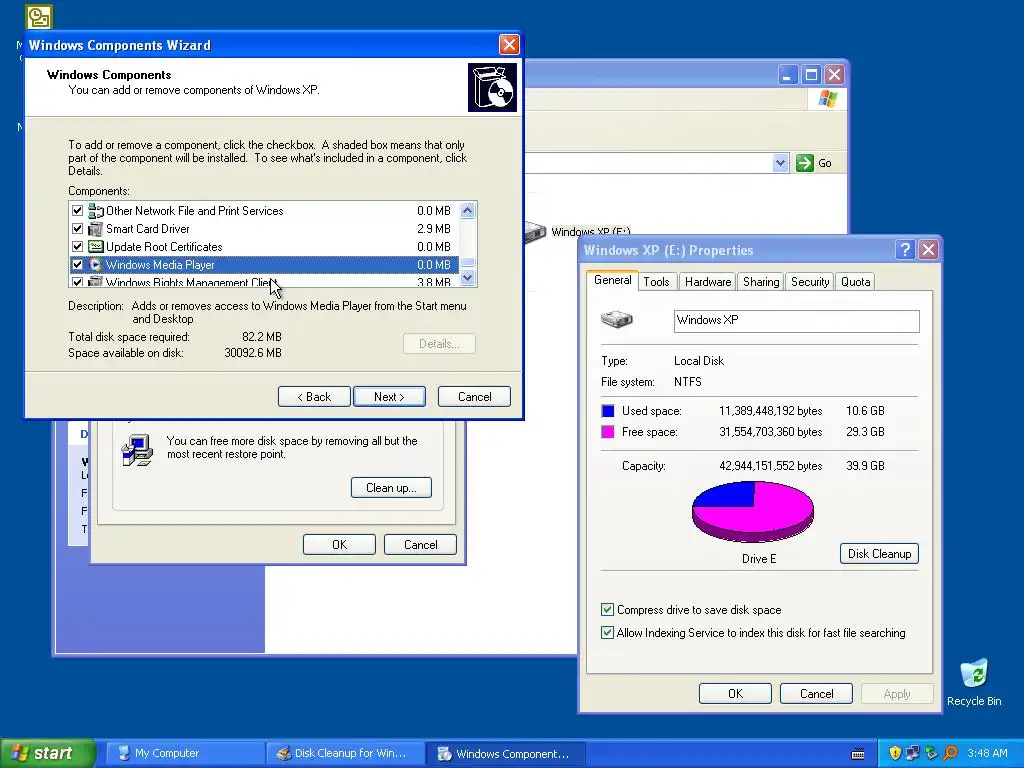Viewport: 1024px width, 768px height.
Task: Click the blue Used space color swatch
Action: pos(608,411)
